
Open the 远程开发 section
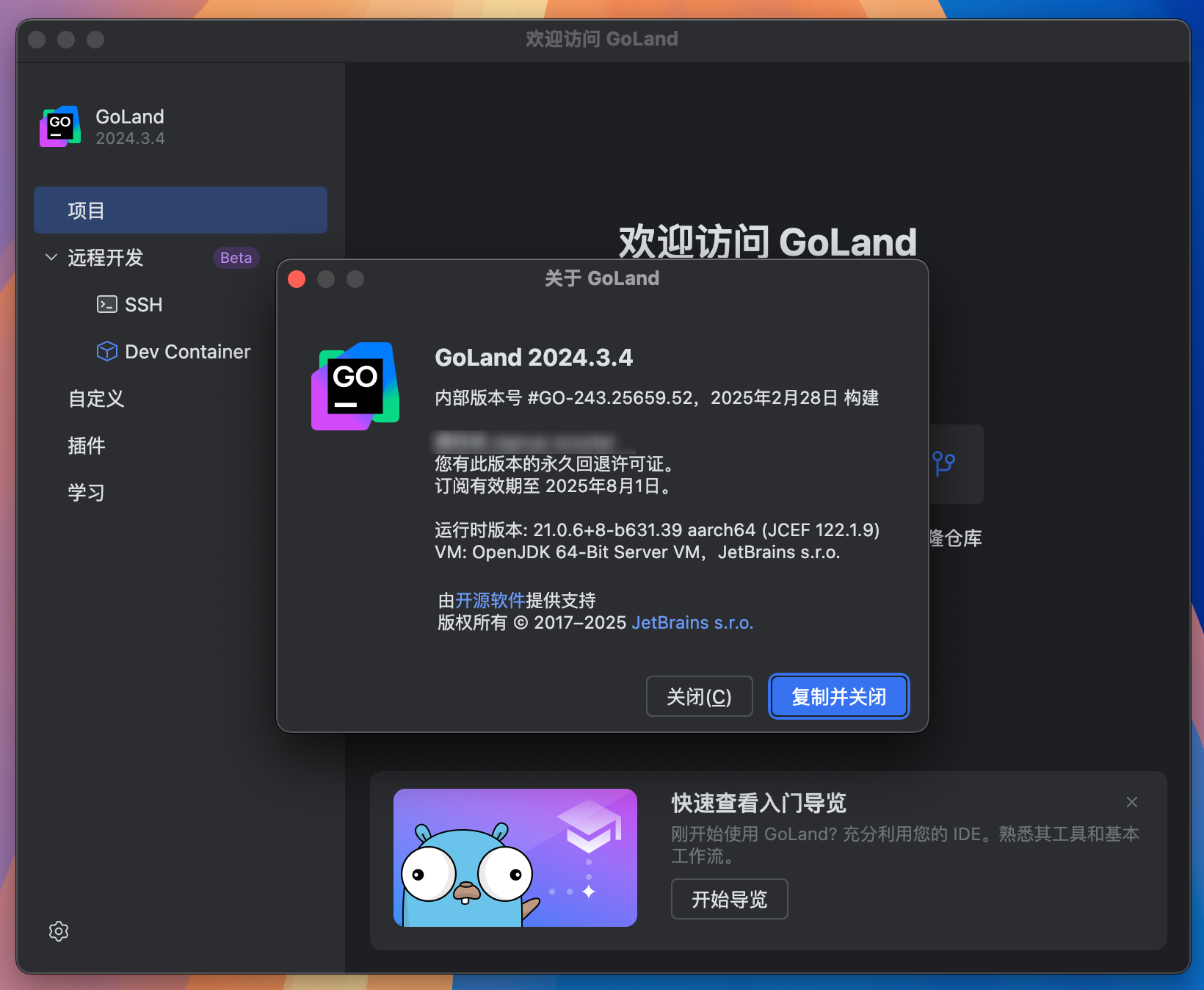(106, 258)
